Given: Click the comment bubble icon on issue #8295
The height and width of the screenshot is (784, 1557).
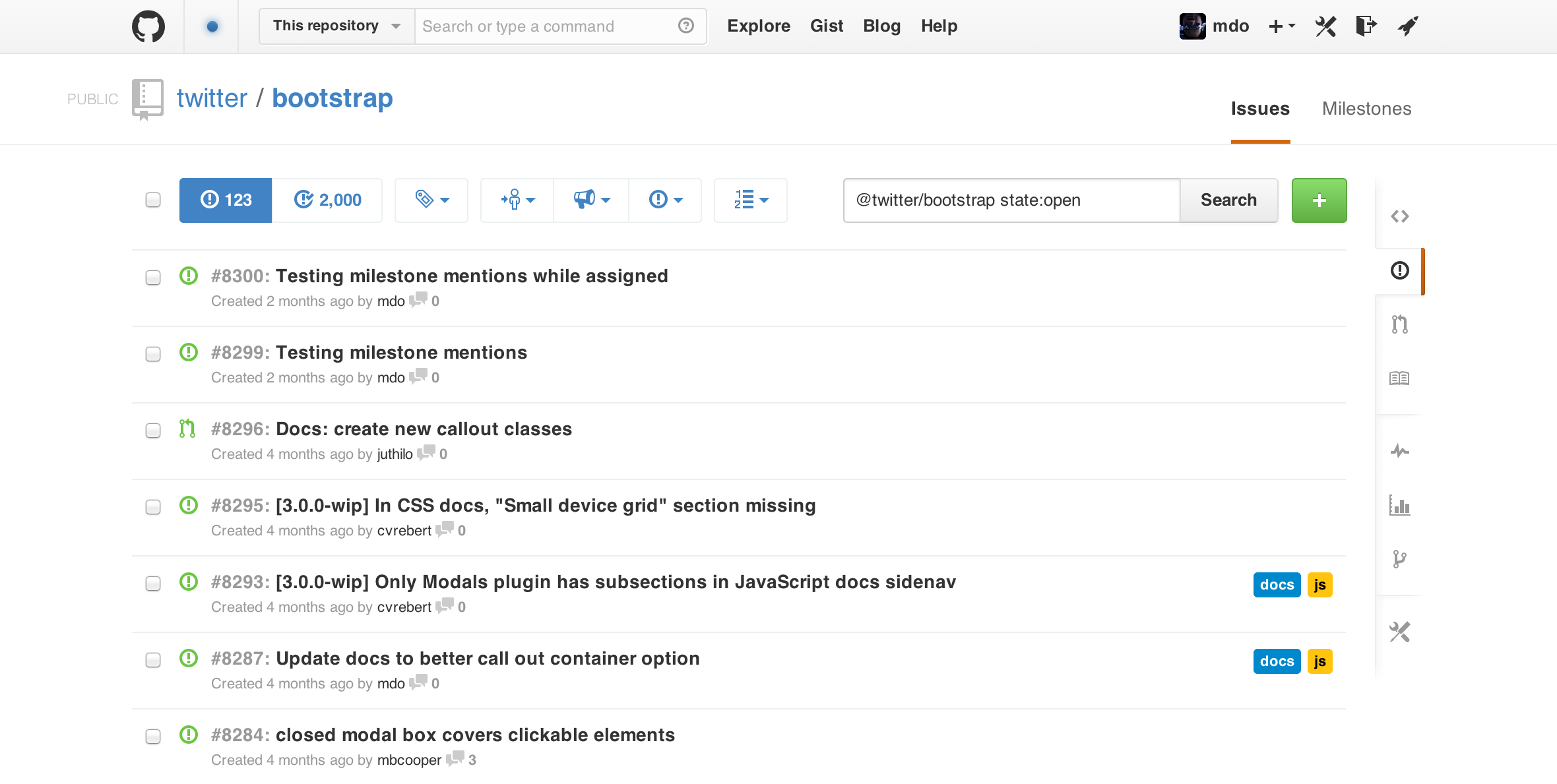Looking at the screenshot, I should click(445, 529).
